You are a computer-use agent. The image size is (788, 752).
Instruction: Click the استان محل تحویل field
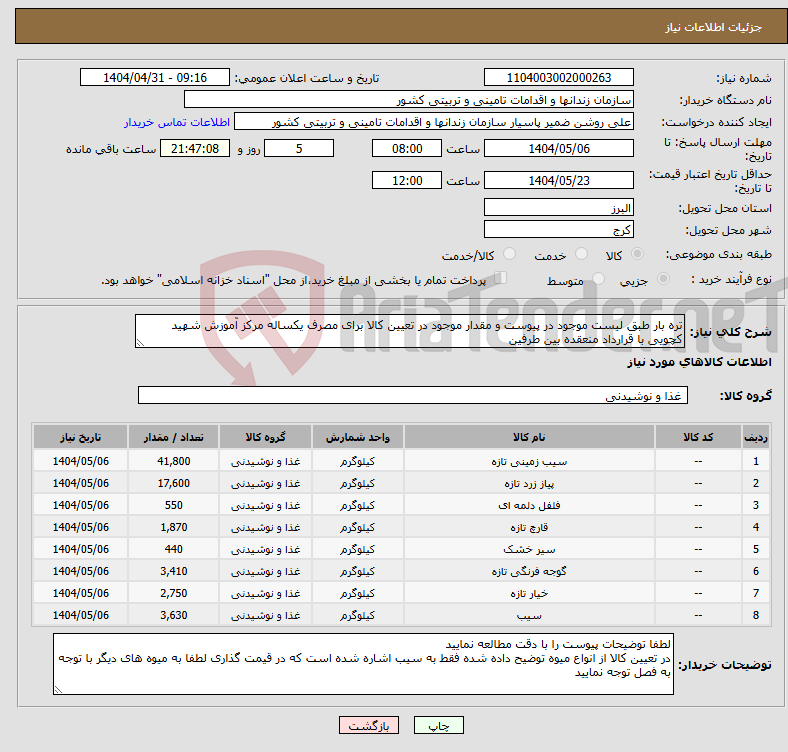[558, 207]
